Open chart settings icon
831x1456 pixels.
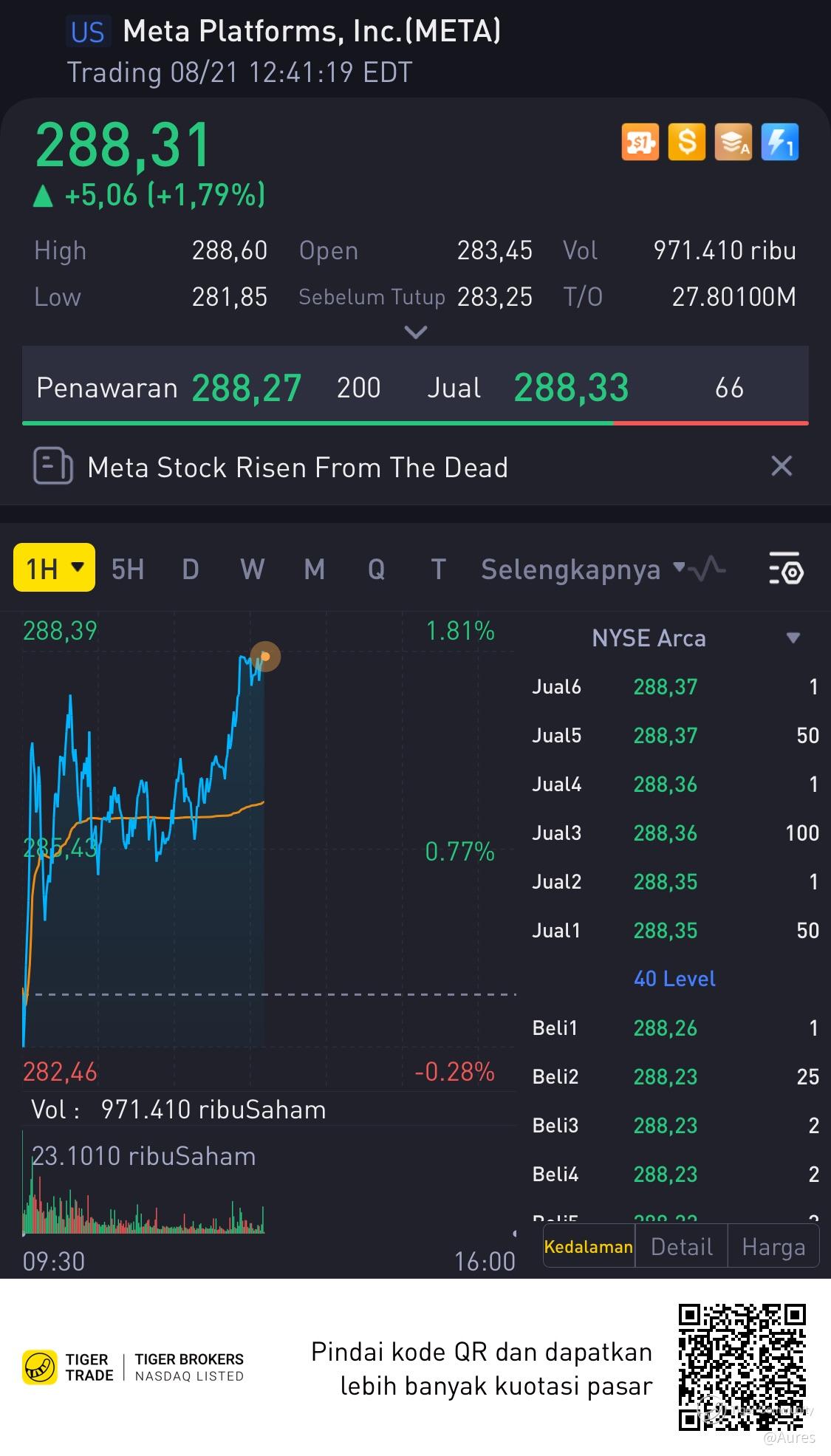(x=786, y=569)
